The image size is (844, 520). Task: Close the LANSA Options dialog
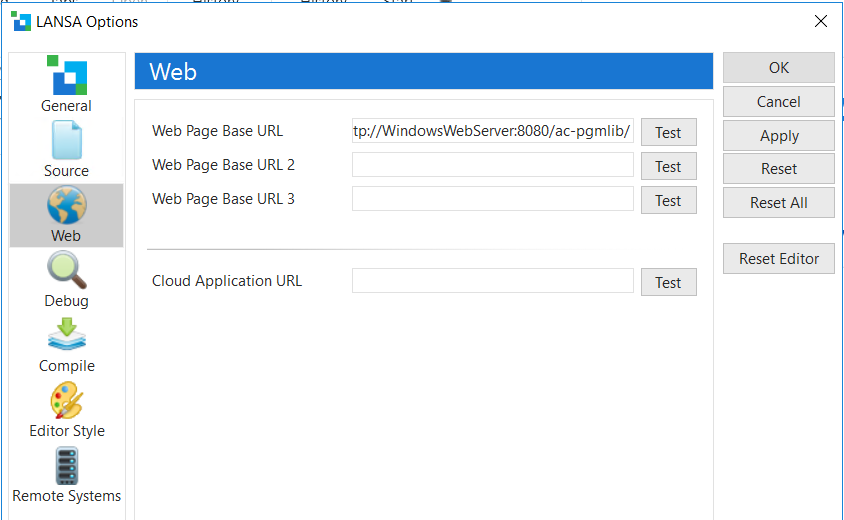(821, 22)
